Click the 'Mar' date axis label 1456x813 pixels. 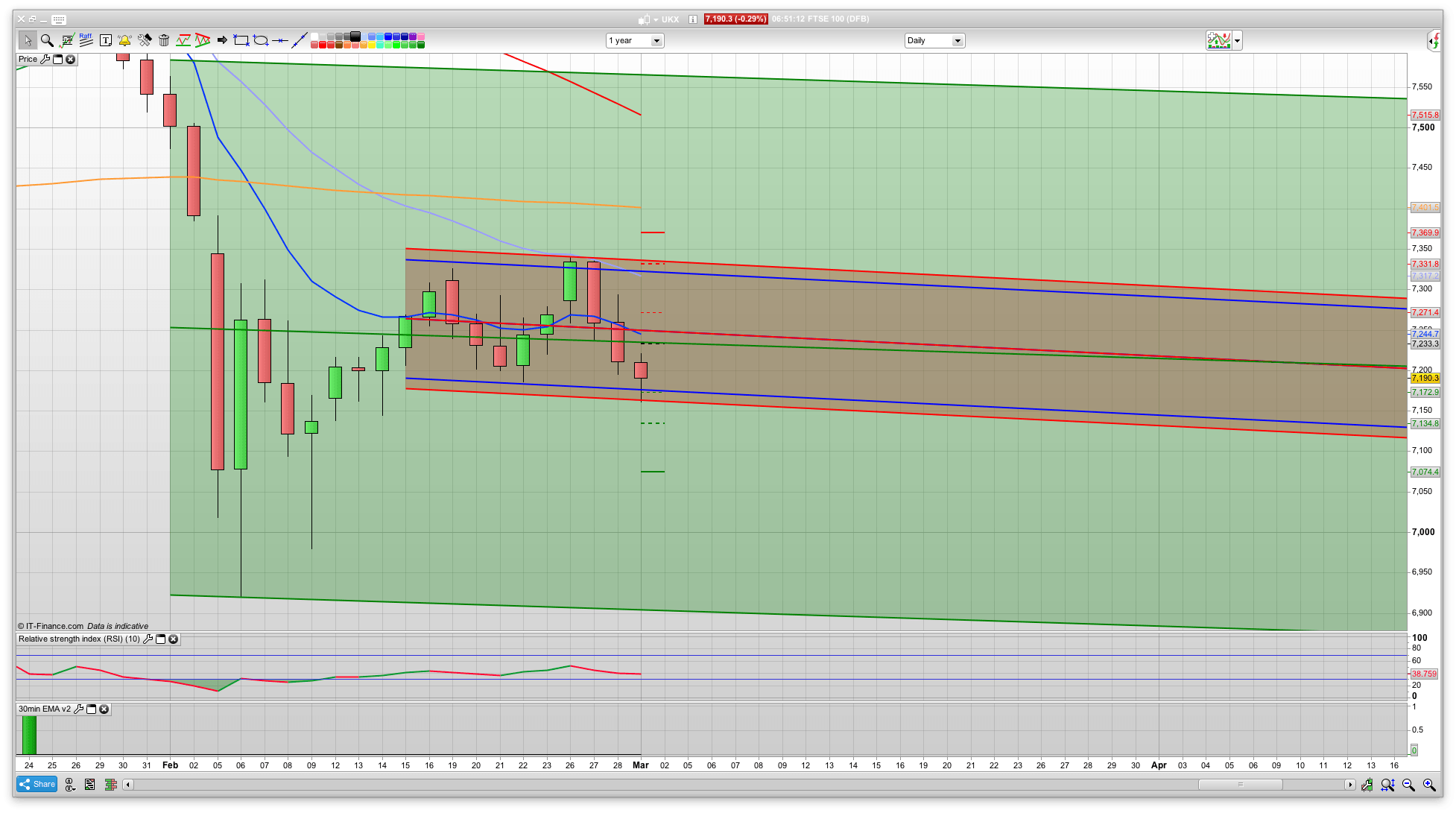point(641,765)
